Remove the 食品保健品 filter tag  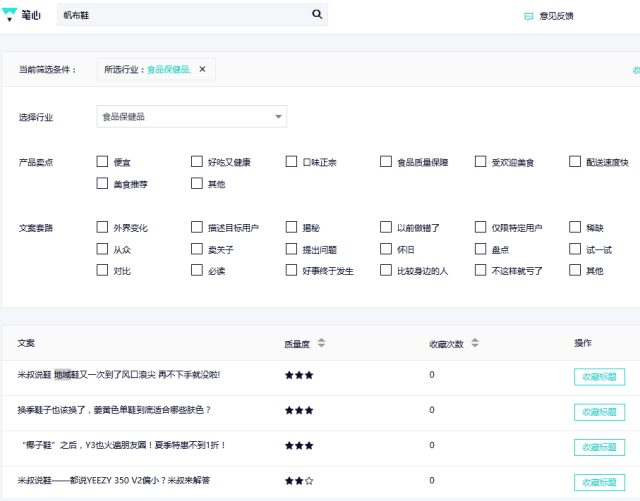click(202, 69)
